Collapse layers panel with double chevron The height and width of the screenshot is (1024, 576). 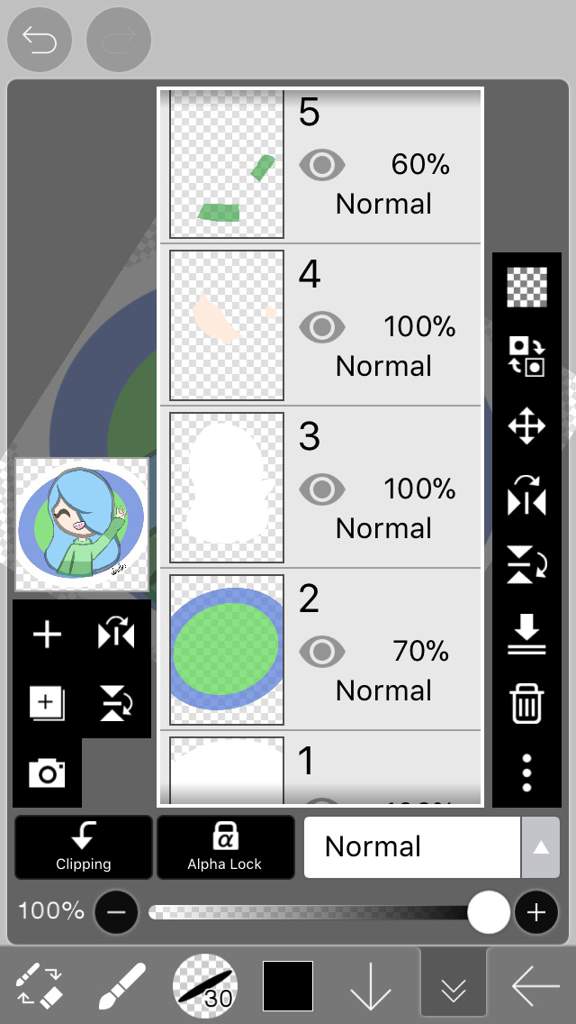coord(453,985)
